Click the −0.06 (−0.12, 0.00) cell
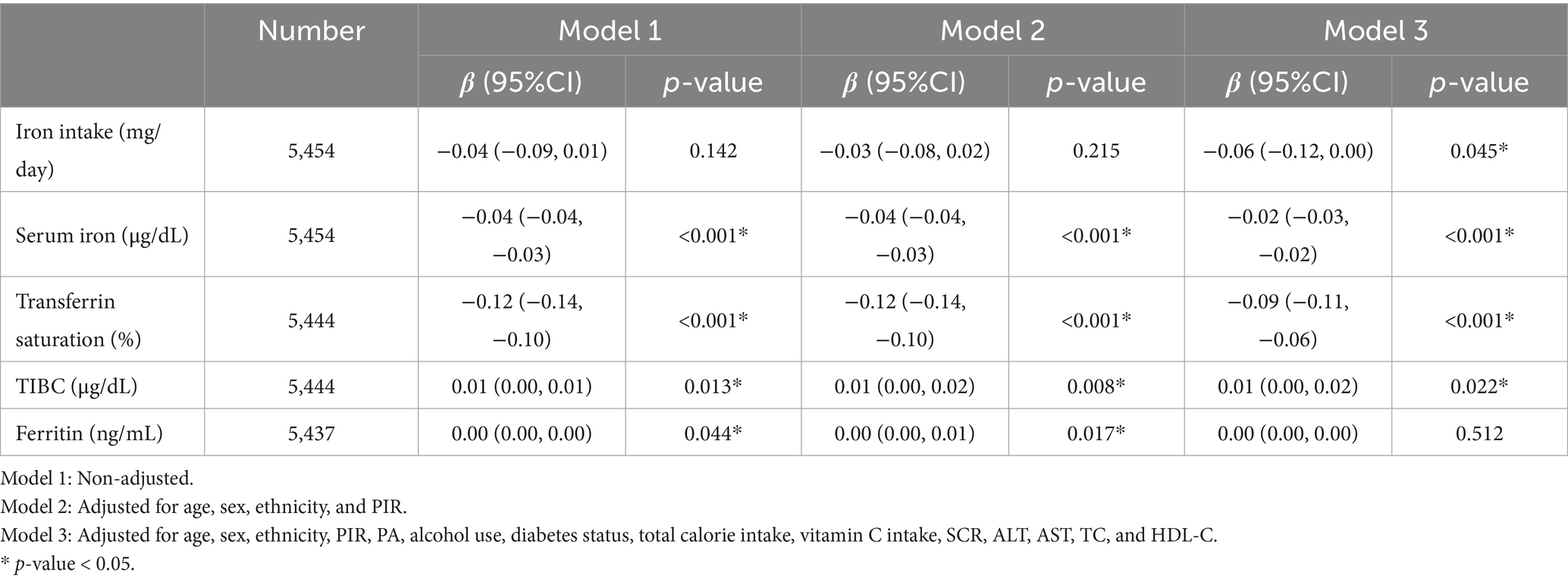 tap(1287, 150)
